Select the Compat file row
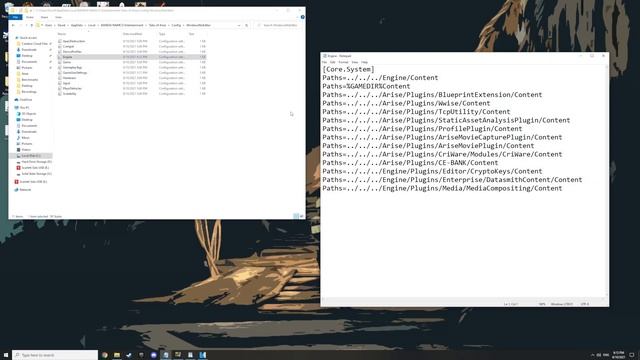This screenshot has width=640, height=360. (x=131, y=47)
